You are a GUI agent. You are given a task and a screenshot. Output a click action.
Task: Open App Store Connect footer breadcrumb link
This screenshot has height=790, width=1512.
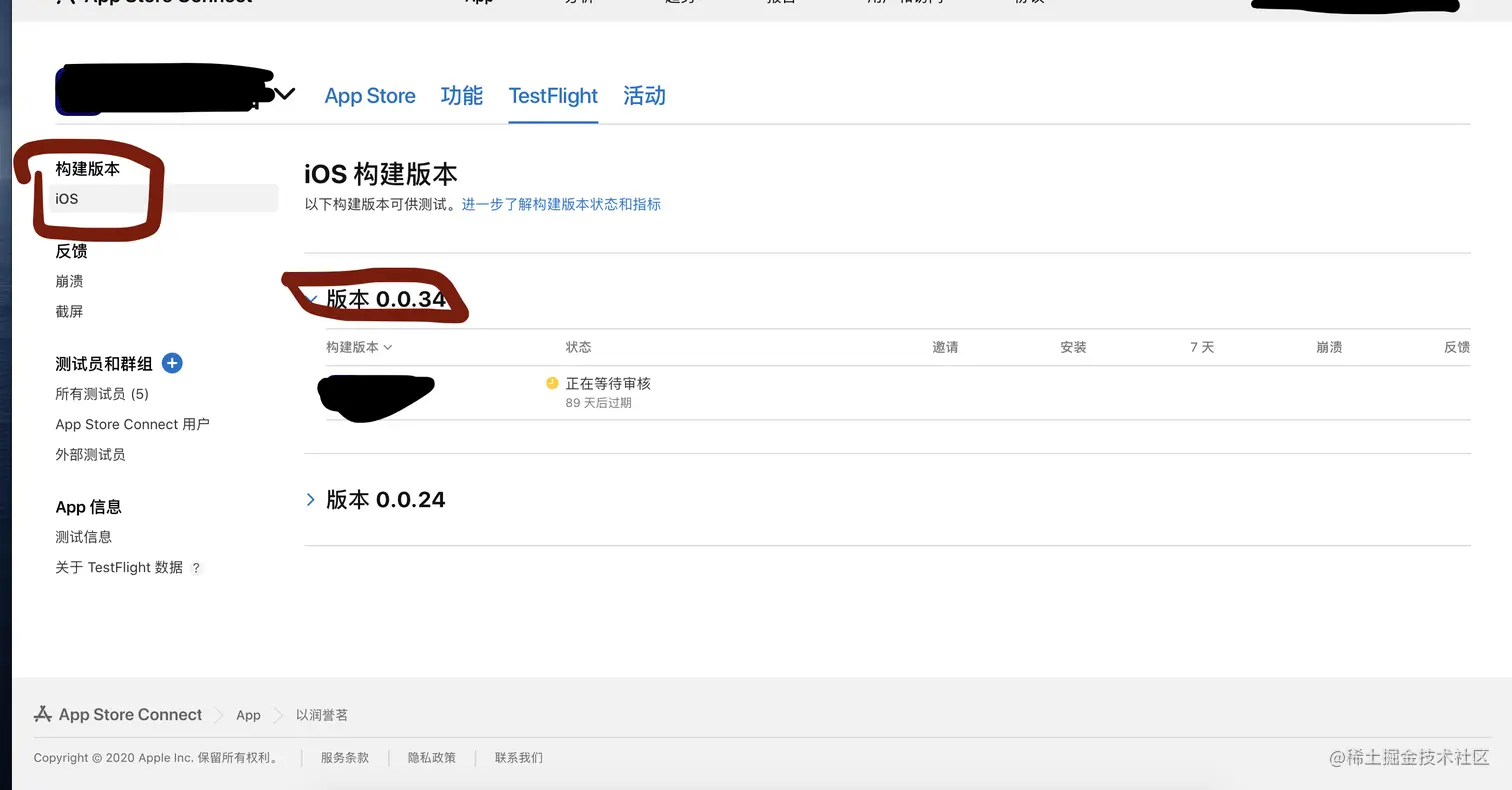(x=130, y=714)
